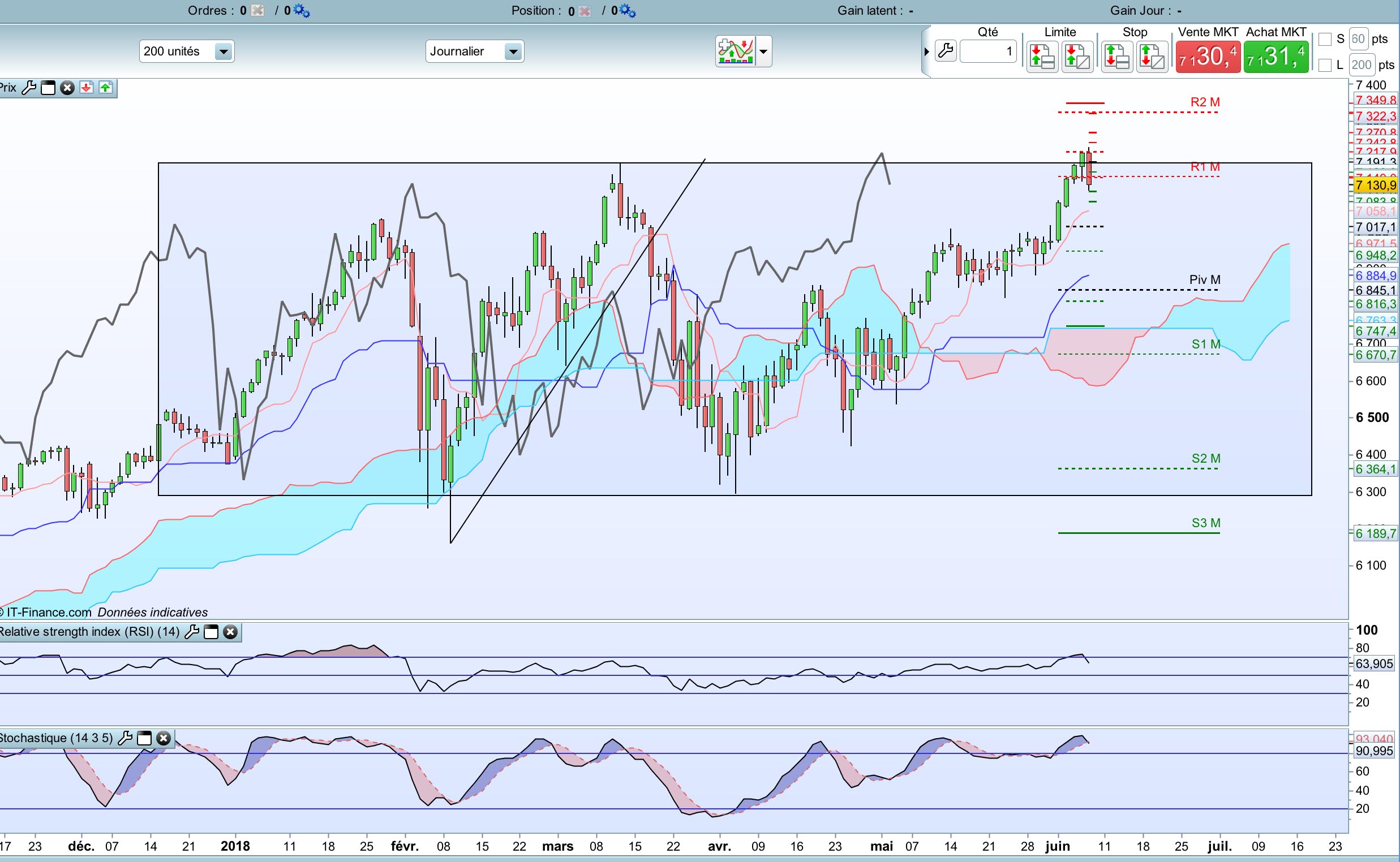Enable the S stop checkbox
Viewport: 1400px width, 862px height.
click(1325, 40)
